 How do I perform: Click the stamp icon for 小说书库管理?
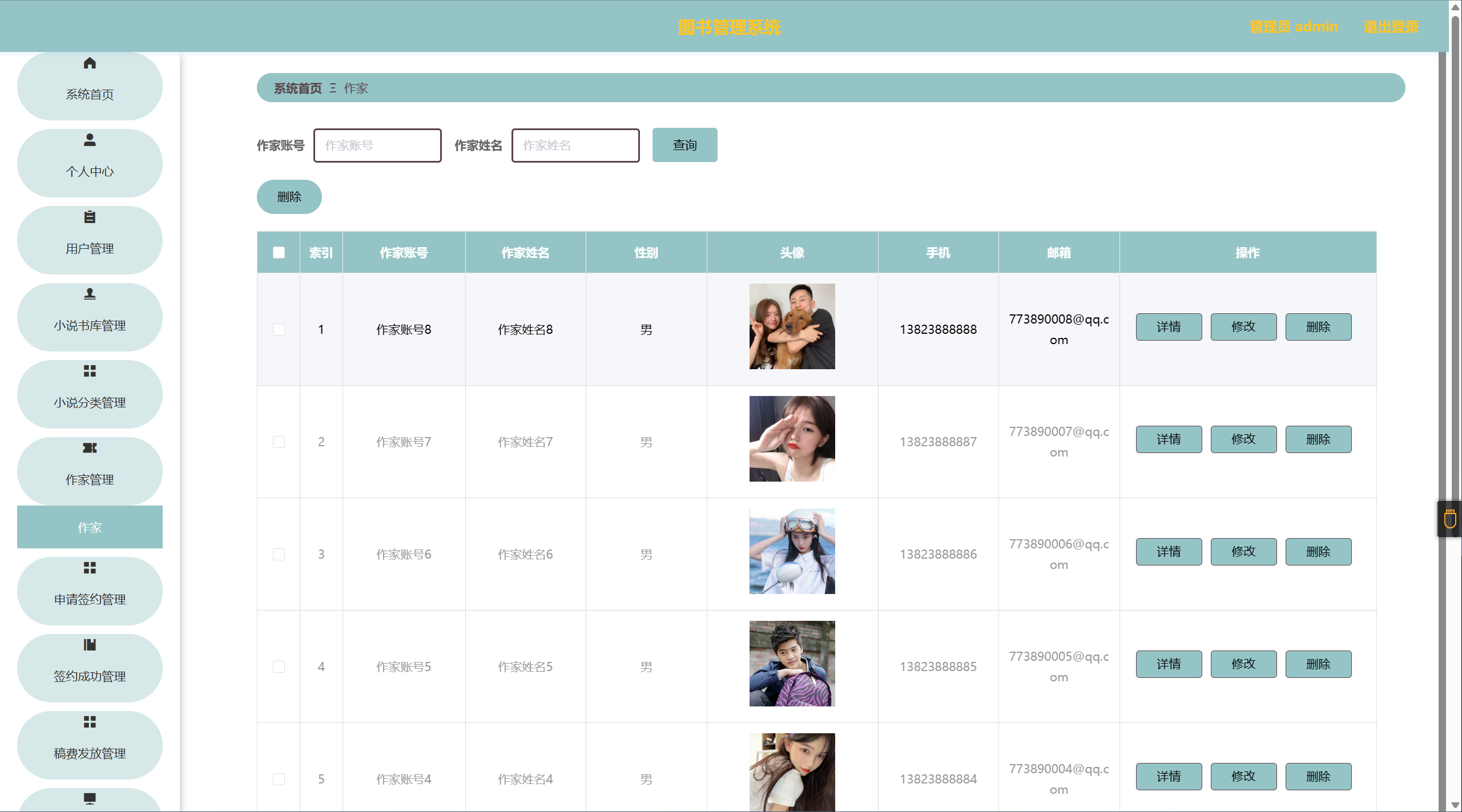(x=90, y=294)
